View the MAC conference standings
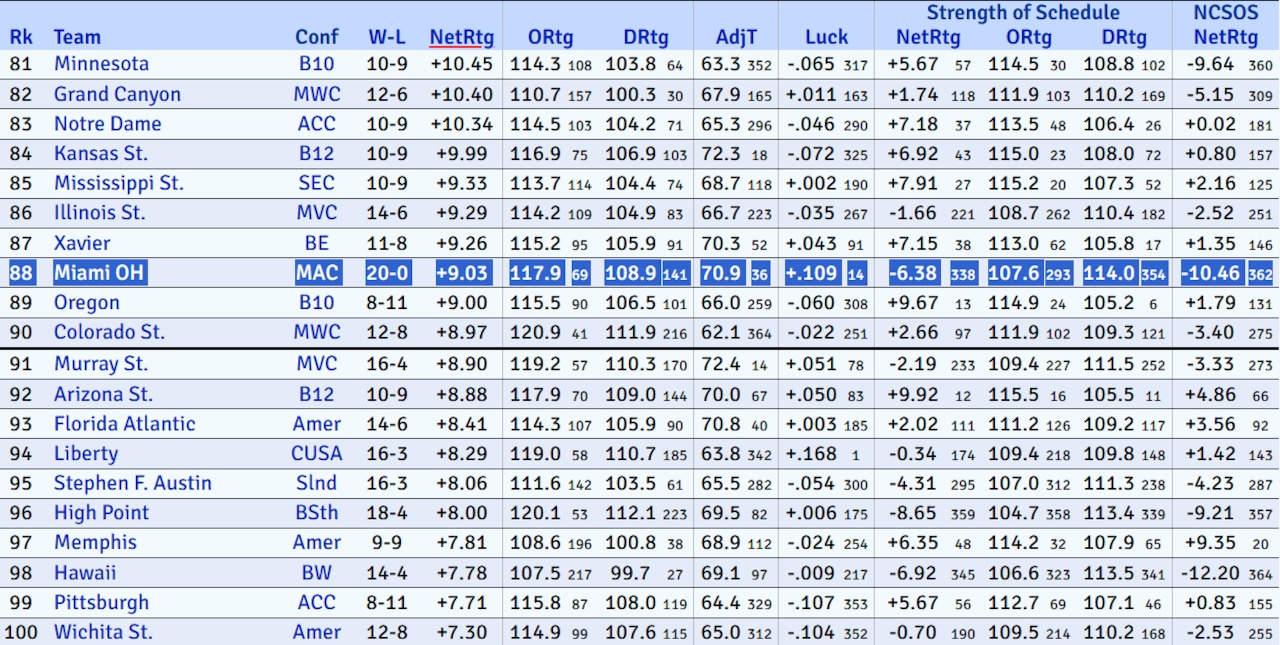The image size is (1280, 645). coord(317,272)
